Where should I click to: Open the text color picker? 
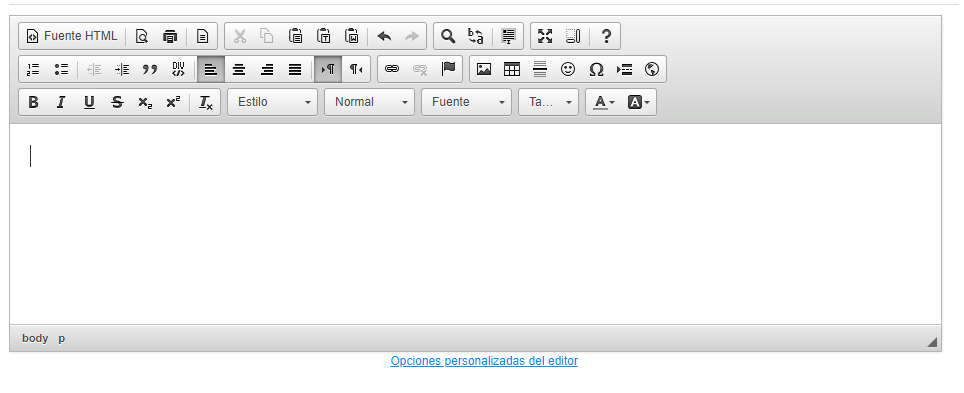point(604,102)
